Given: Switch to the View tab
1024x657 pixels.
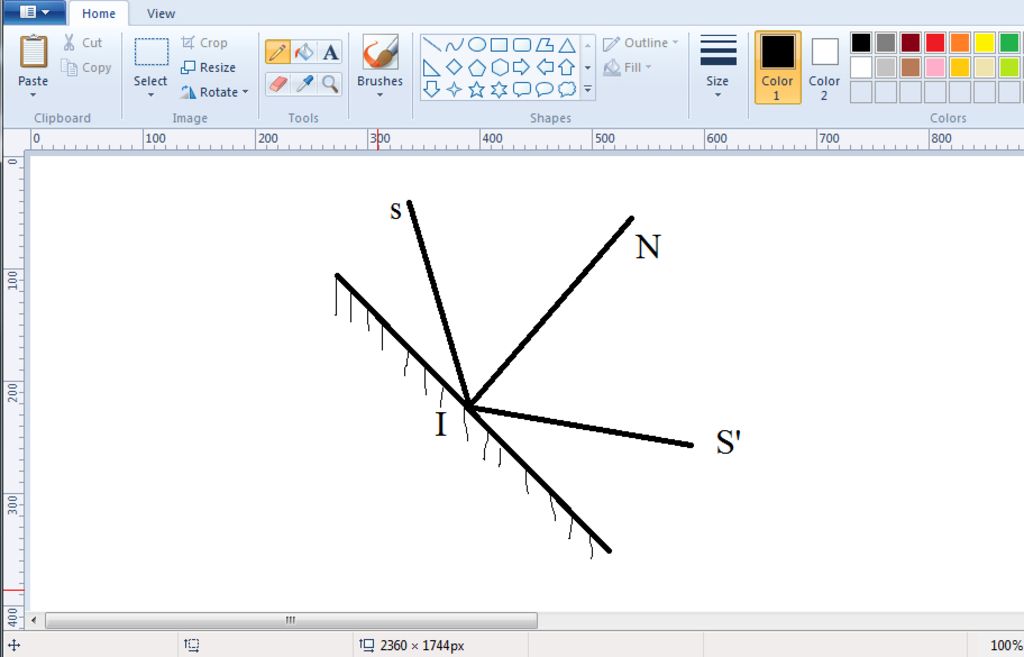Looking at the screenshot, I should tap(161, 13).
